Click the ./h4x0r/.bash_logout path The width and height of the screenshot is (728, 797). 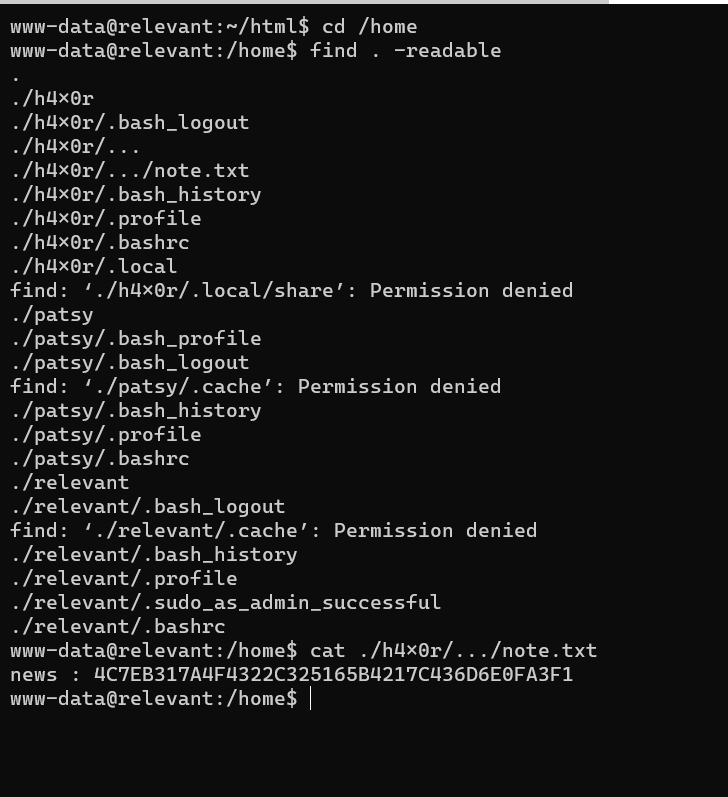130,123
